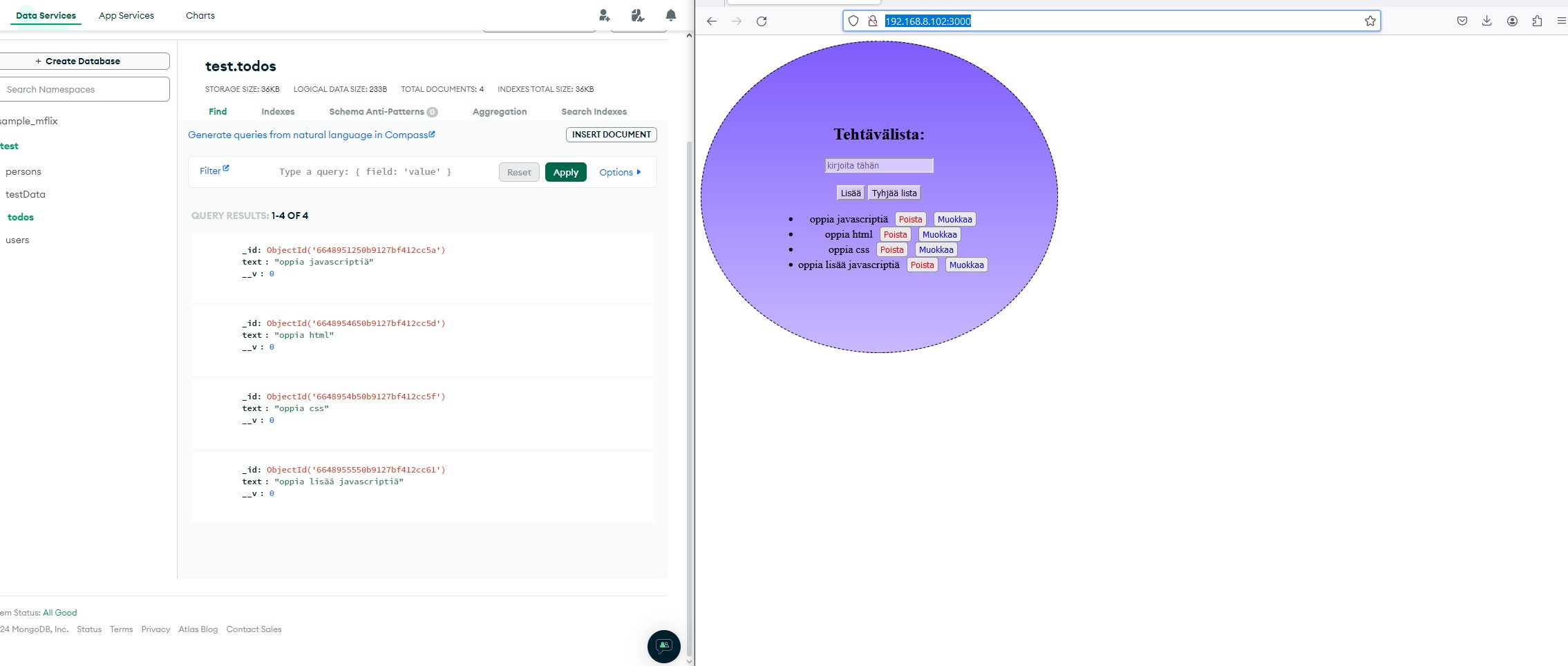The image size is (1568, 666).
Task: Select the users collection
Action: 17,240
